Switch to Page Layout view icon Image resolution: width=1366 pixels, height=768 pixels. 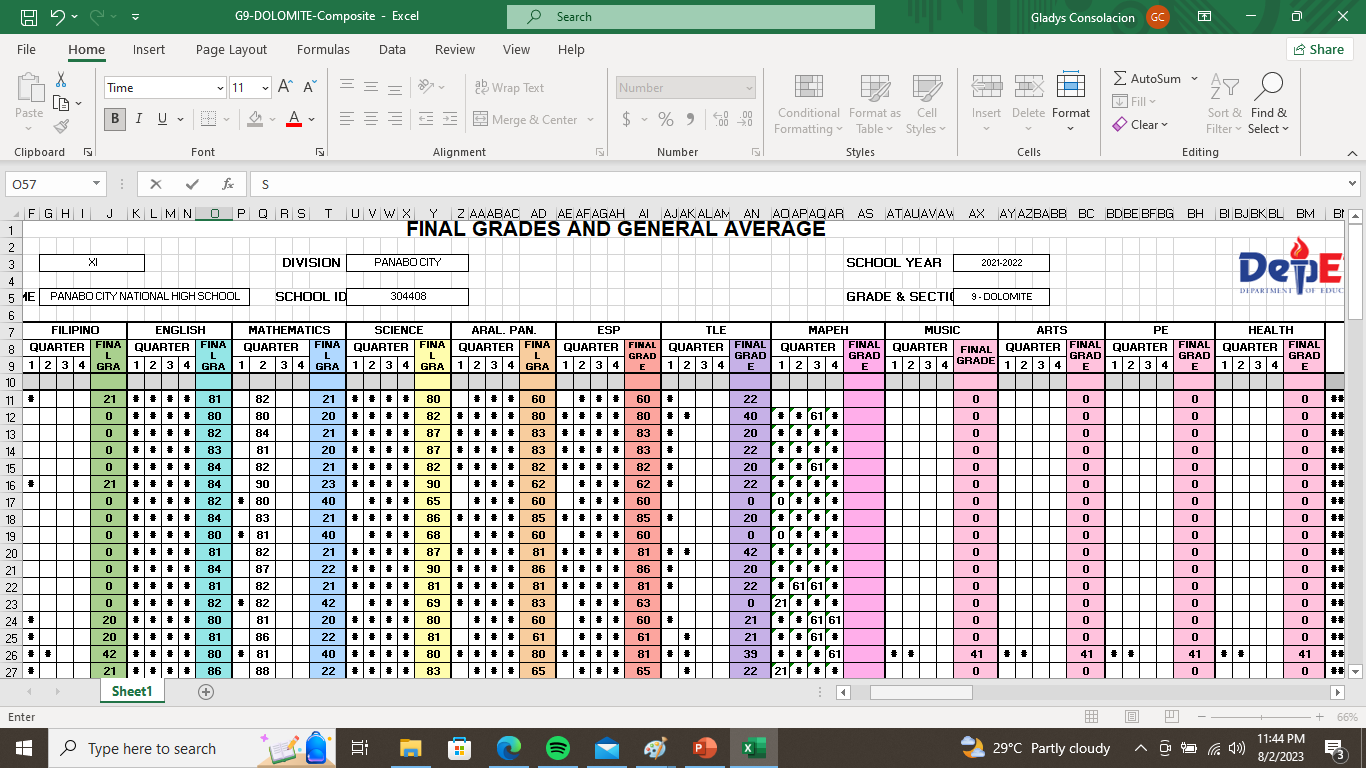[x=1131, y=717]
